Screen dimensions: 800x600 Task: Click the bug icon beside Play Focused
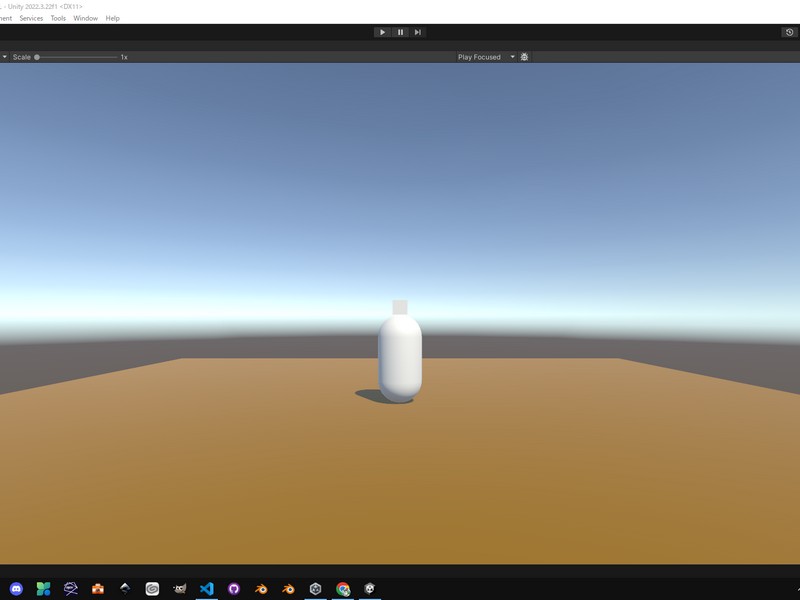[x=525, y=57]
